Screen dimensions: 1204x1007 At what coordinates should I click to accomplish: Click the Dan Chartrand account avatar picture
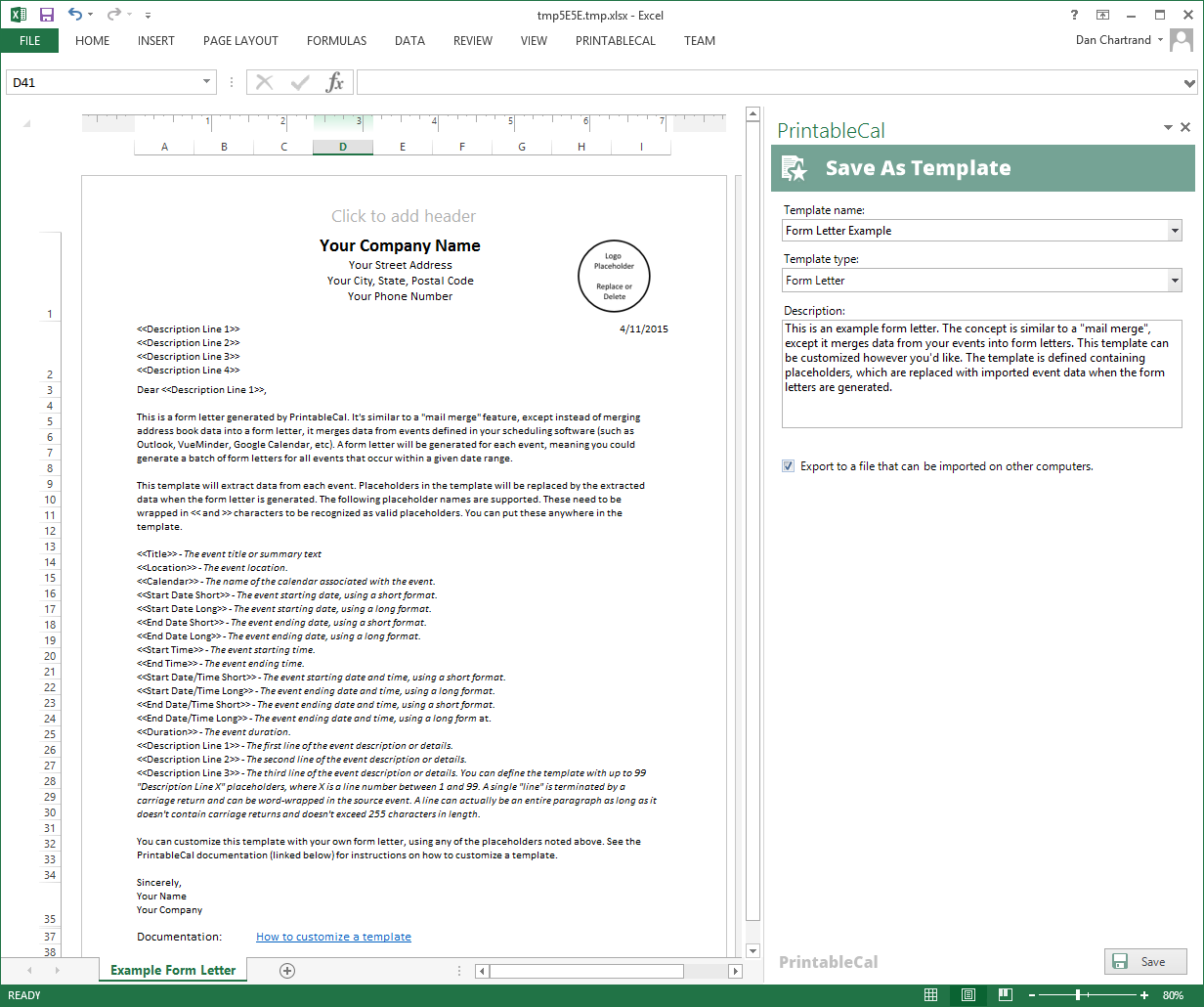(x=1182, y=40)
